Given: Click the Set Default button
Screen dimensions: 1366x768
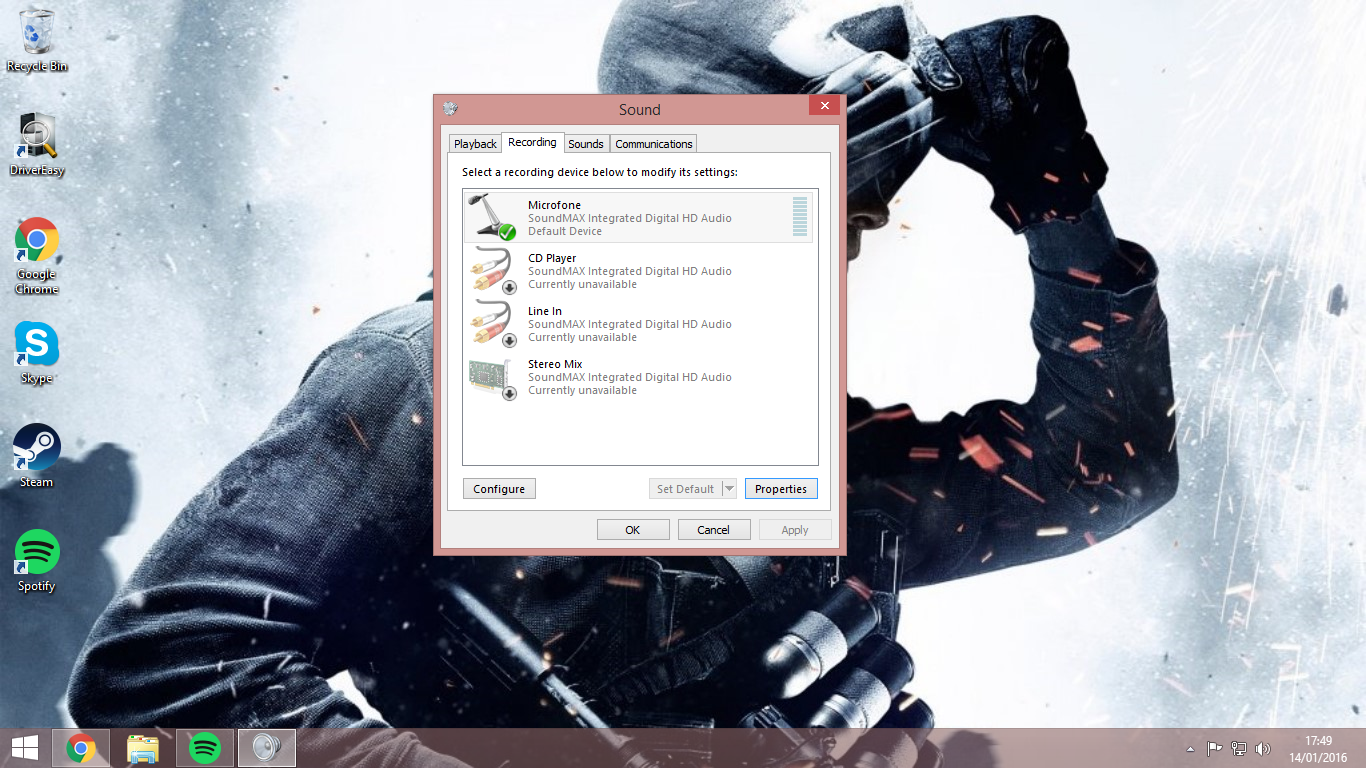Looking at the screenshot, I should (x=685, y=489).
